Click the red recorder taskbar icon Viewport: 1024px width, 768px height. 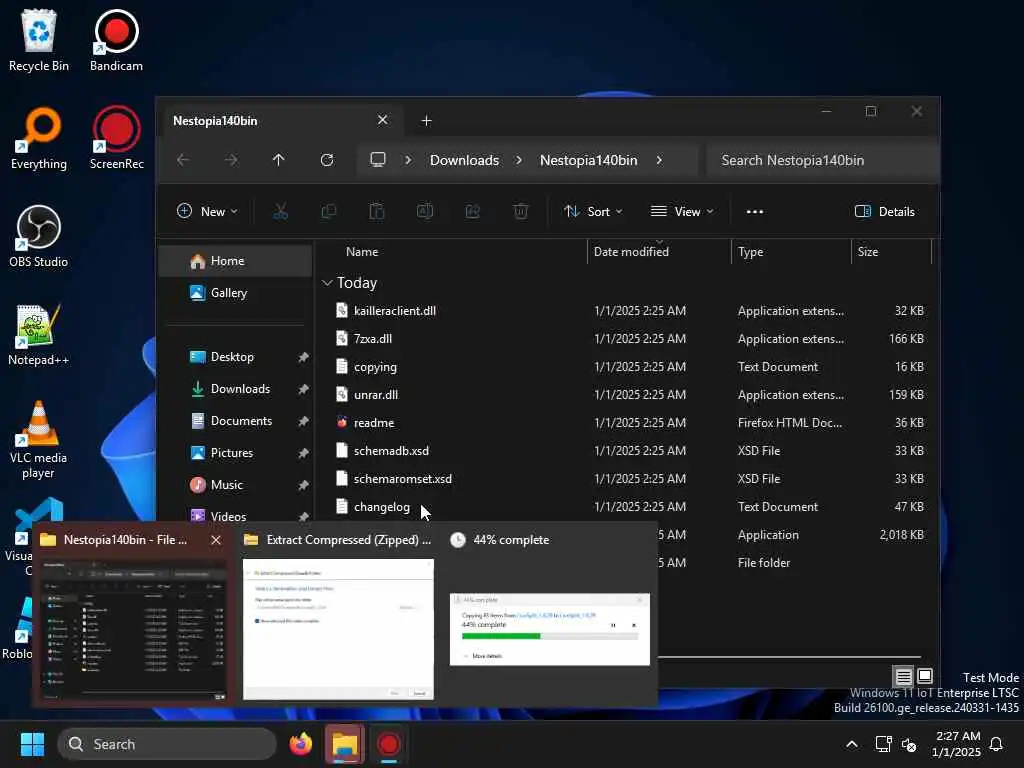389,744
